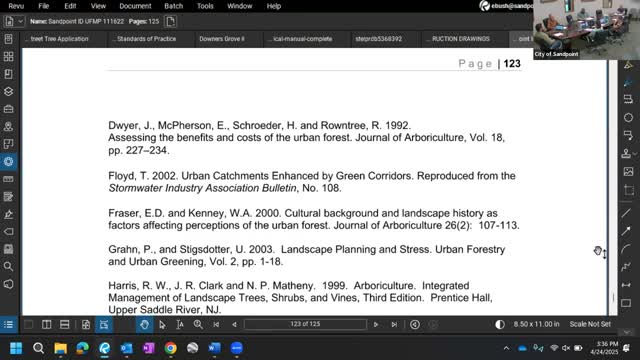Open the Revu menu
Viewport: 640px width, 360px height.
point(16,6)
